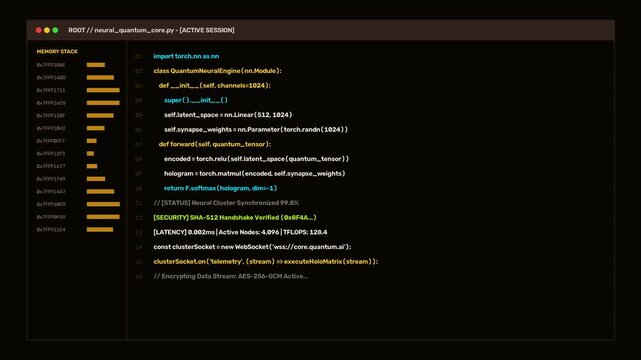
Task: Click memory address 0x7FFF14A7
Action: [x=51, y=192]
